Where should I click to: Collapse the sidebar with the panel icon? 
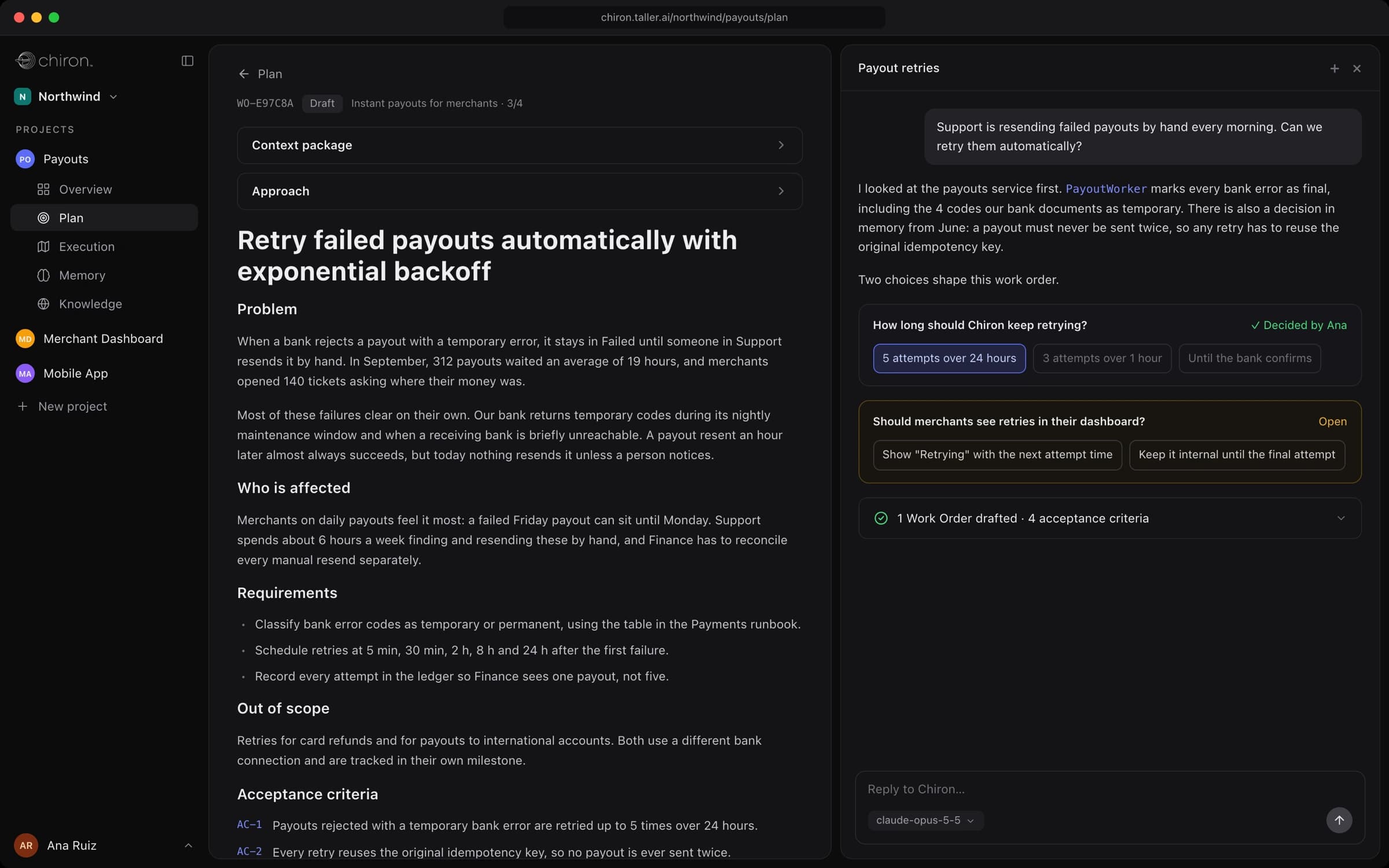(x=187, y=61)
